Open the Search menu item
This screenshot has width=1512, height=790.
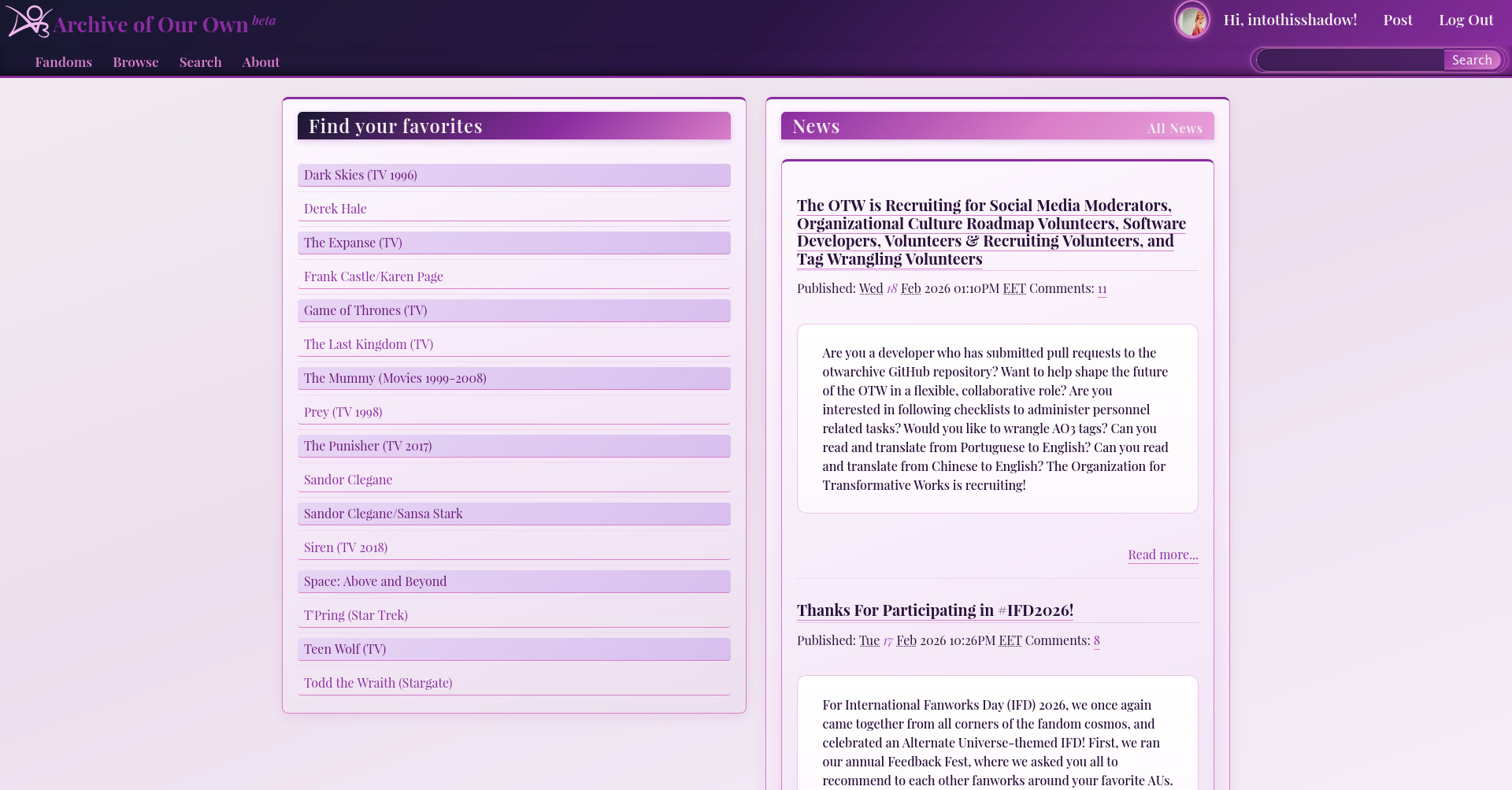coord(200,61)
